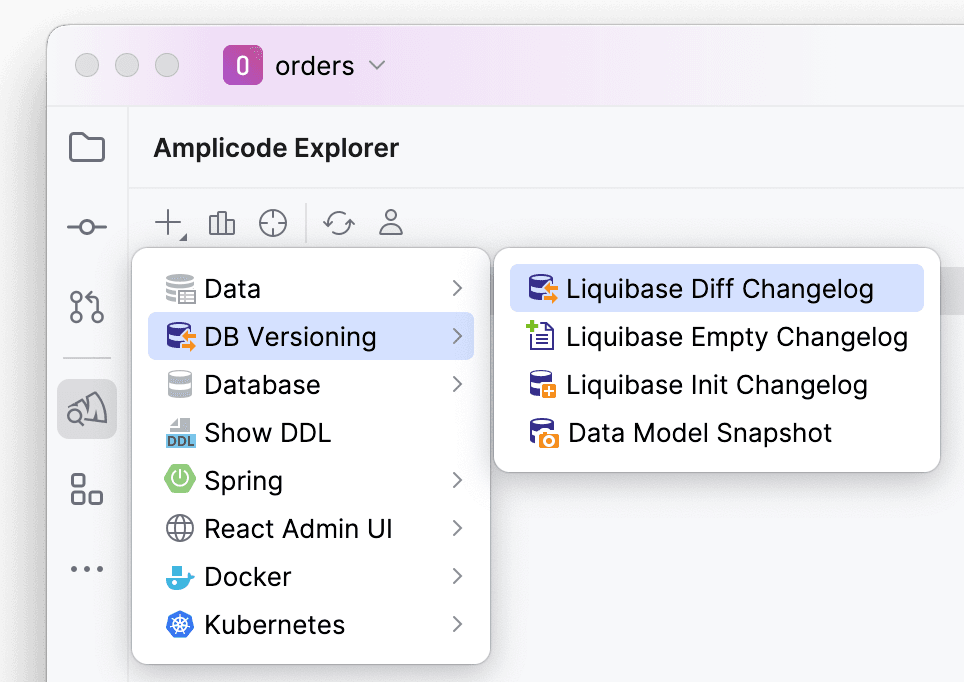Show more tool windows via ellipsis
Viewport: 964px width, 682px height.
87,569
